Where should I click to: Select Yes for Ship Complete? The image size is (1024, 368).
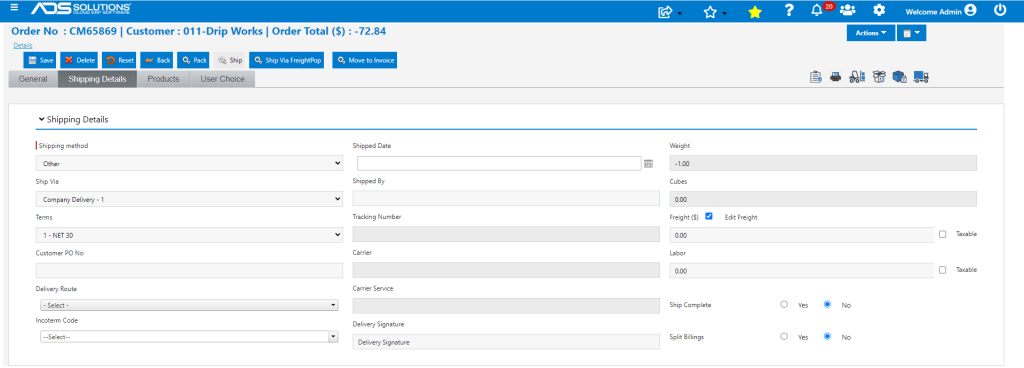784,304
